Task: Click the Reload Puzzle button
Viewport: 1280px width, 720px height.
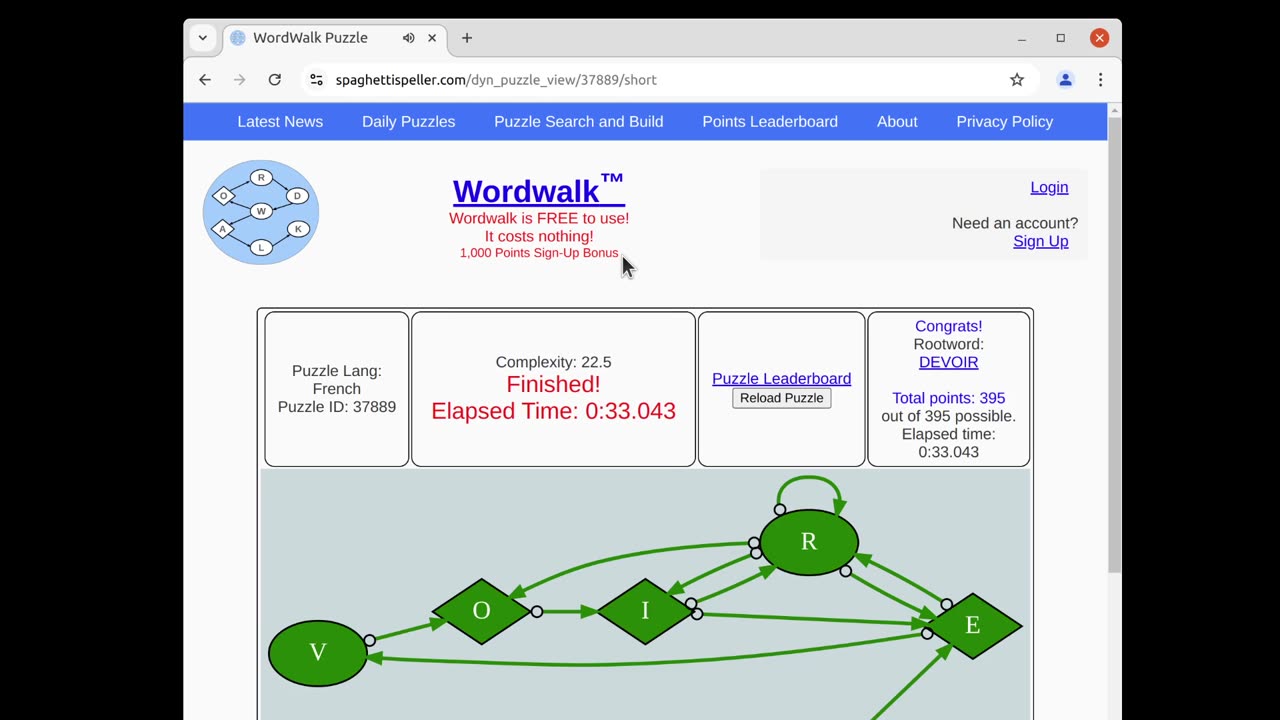Action: pos(781,398)
